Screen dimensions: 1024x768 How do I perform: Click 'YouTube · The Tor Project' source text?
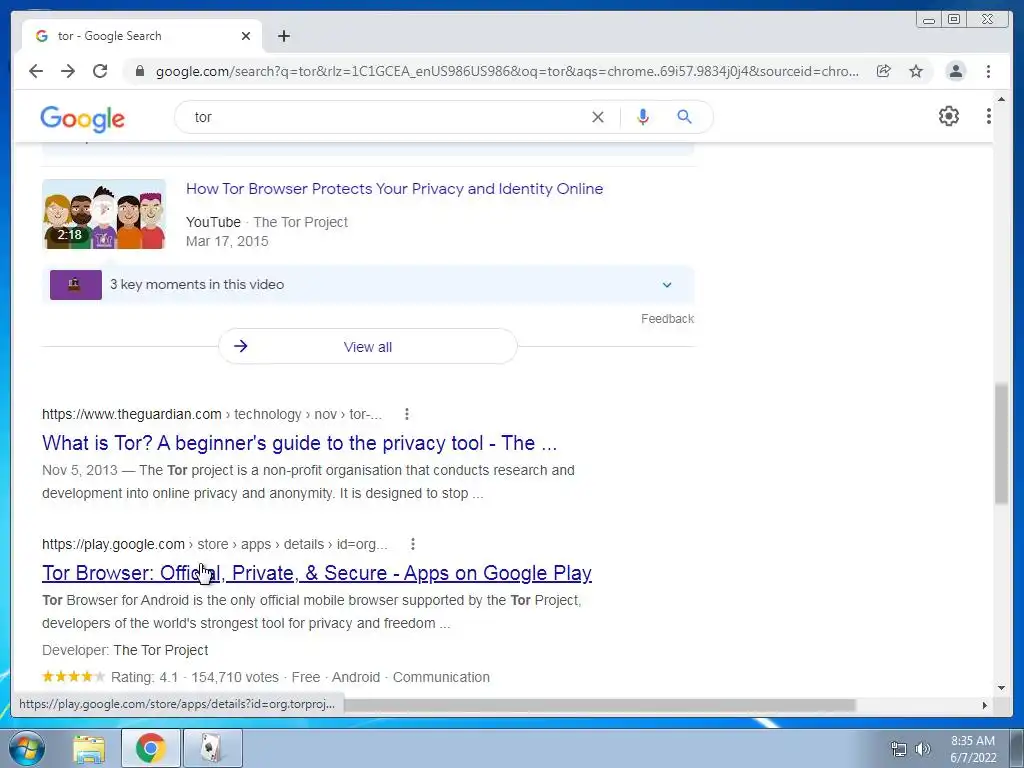(266, 222)
